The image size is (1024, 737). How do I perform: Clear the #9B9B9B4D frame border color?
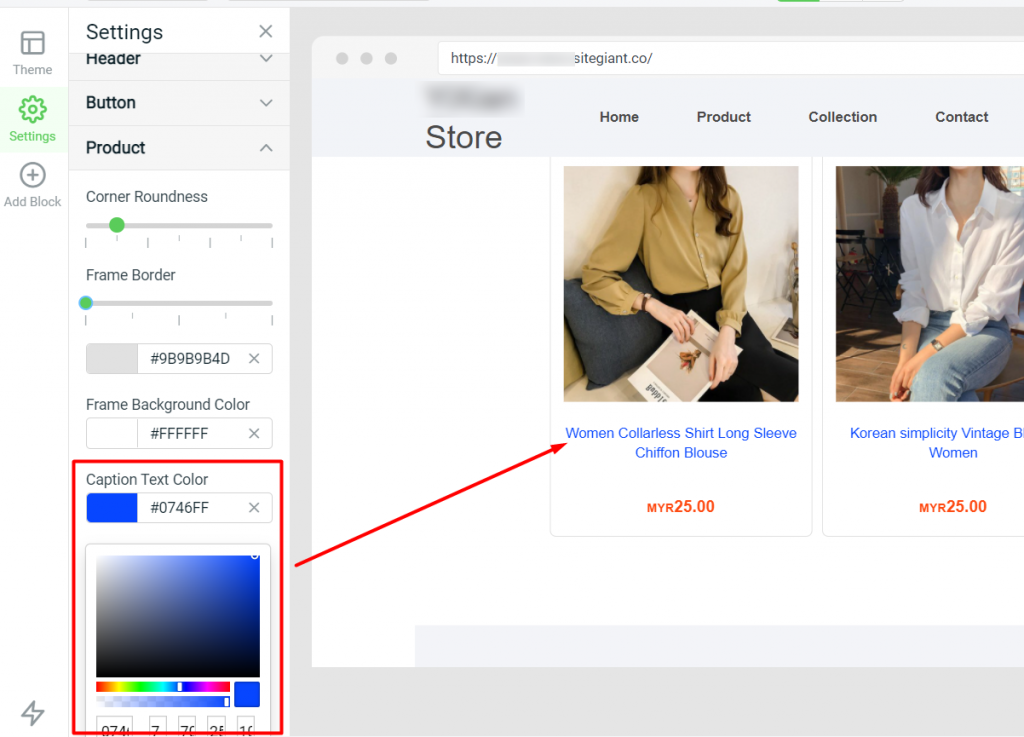[254, 358]
